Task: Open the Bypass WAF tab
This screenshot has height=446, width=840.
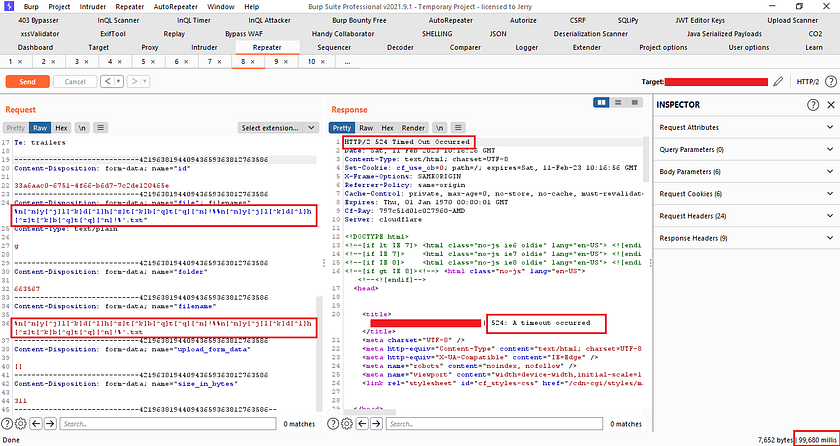Action: pos(244,34)
